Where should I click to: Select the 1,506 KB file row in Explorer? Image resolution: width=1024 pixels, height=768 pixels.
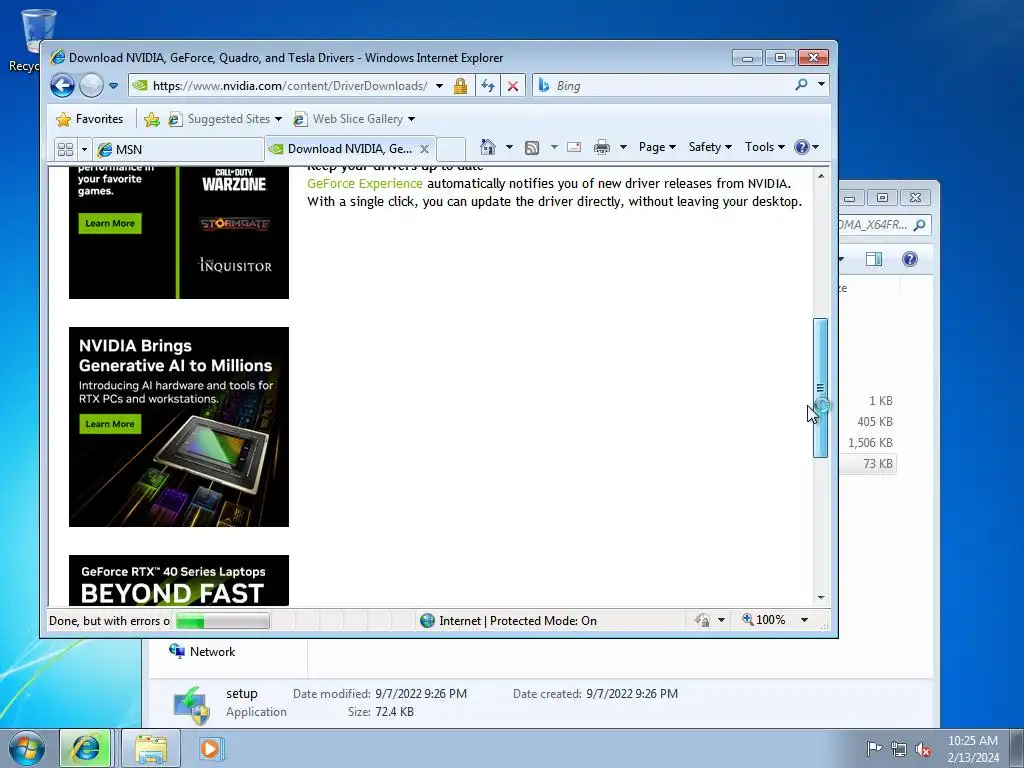point(868,443)
